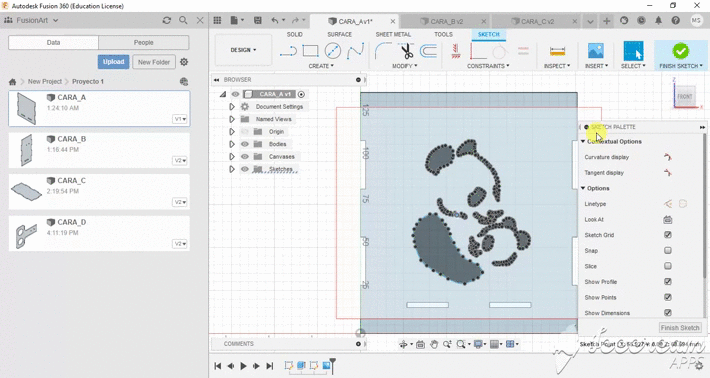Click the New Folder button
The height and width of the screenshot is (378, 710).
(x=154, y=62)
